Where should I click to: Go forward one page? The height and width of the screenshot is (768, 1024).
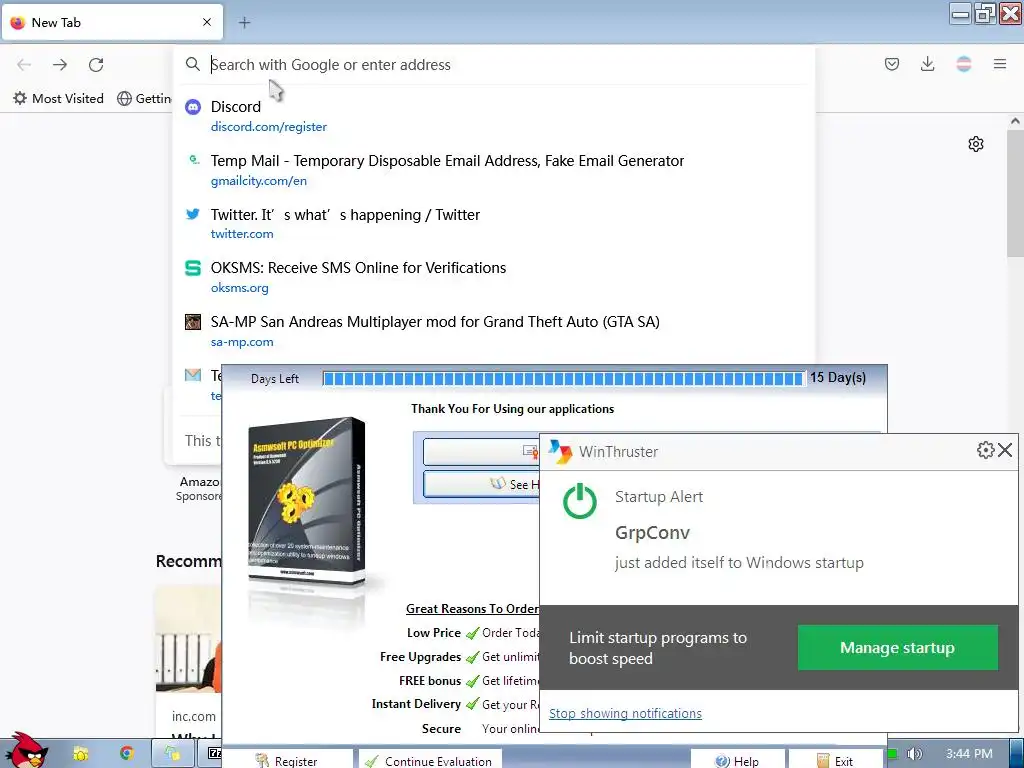tap(59, 64)
